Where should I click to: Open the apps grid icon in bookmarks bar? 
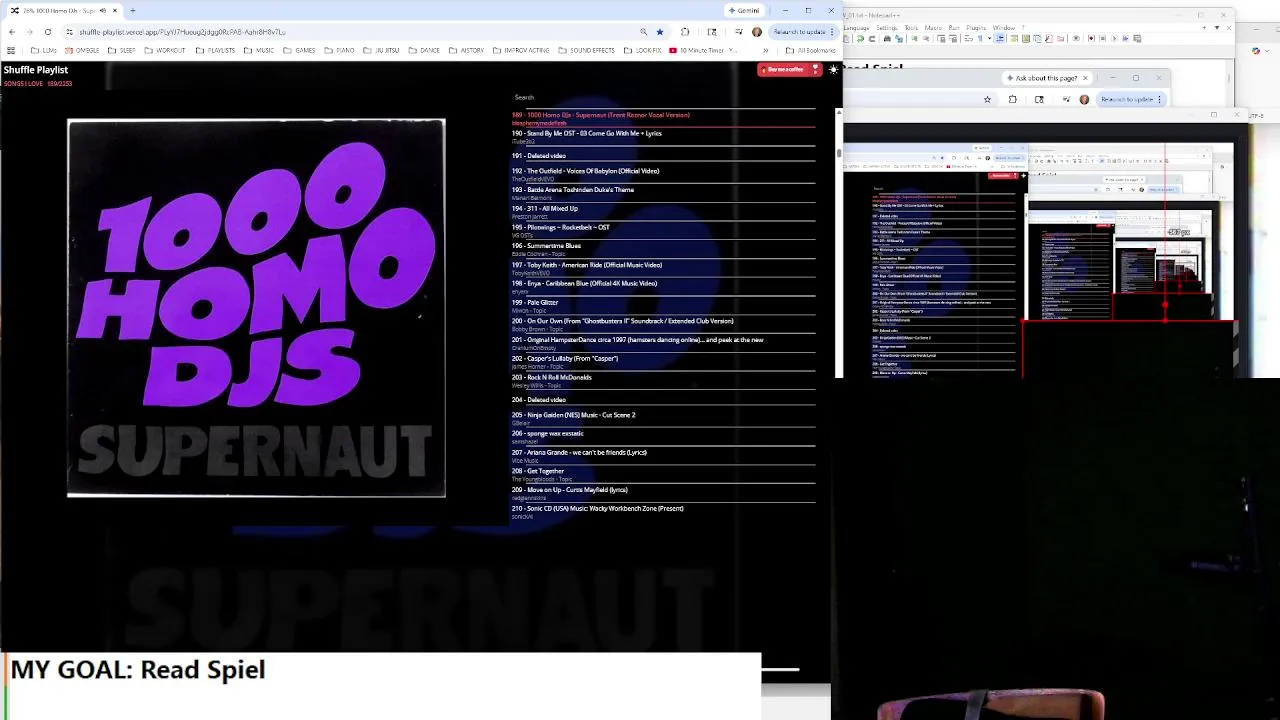tap(11, 50)
